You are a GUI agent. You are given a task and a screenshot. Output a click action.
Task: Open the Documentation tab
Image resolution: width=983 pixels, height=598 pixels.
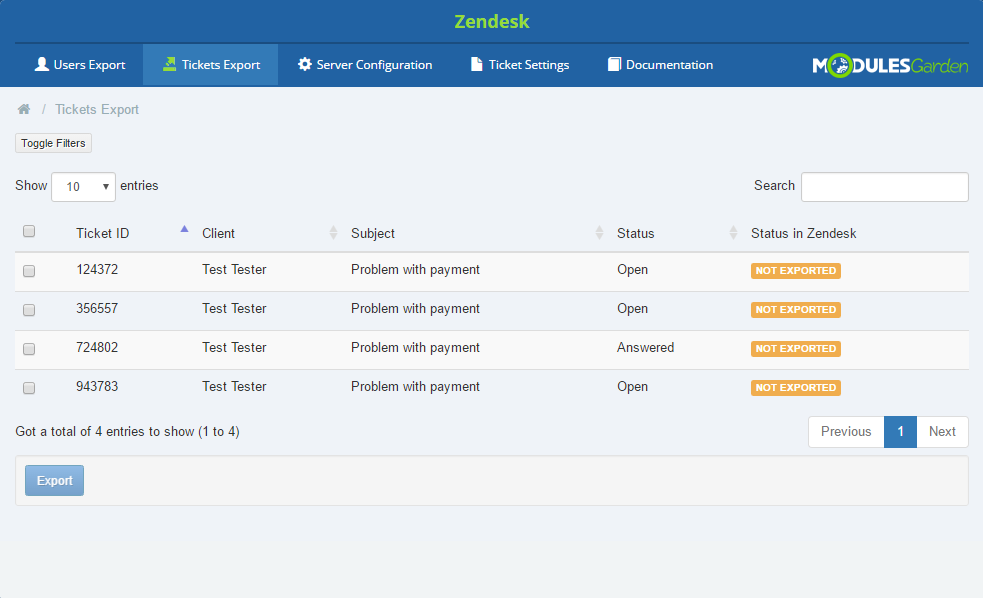click(x=660, y=65)
